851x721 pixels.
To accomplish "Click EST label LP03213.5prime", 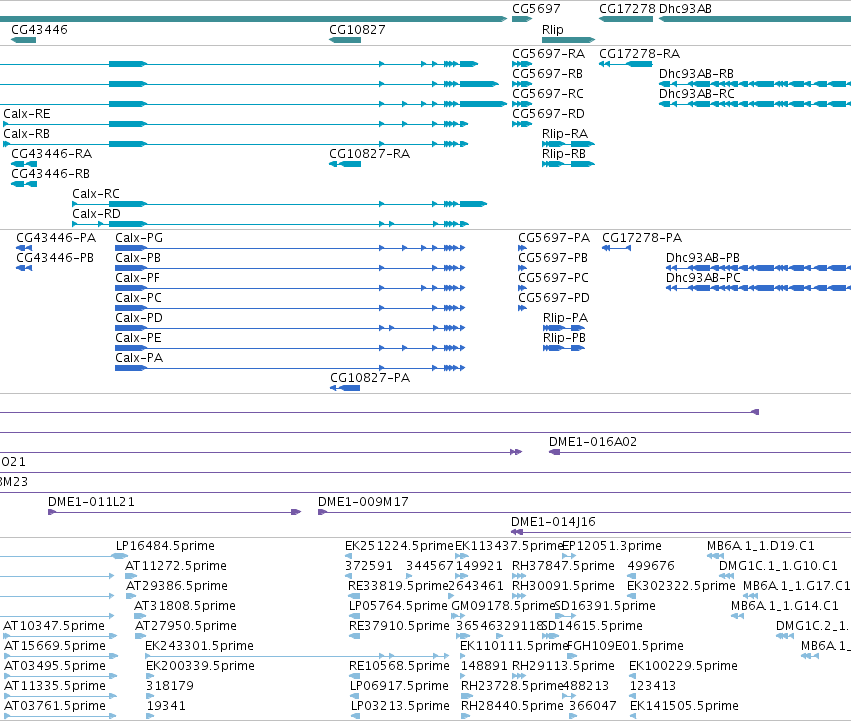I will (x=400, y=707).
